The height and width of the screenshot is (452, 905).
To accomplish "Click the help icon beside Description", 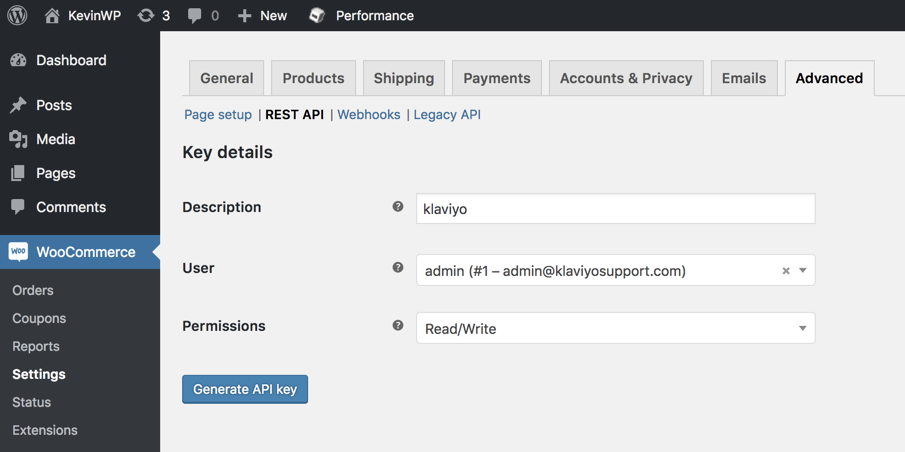I will tap(398, 207).
